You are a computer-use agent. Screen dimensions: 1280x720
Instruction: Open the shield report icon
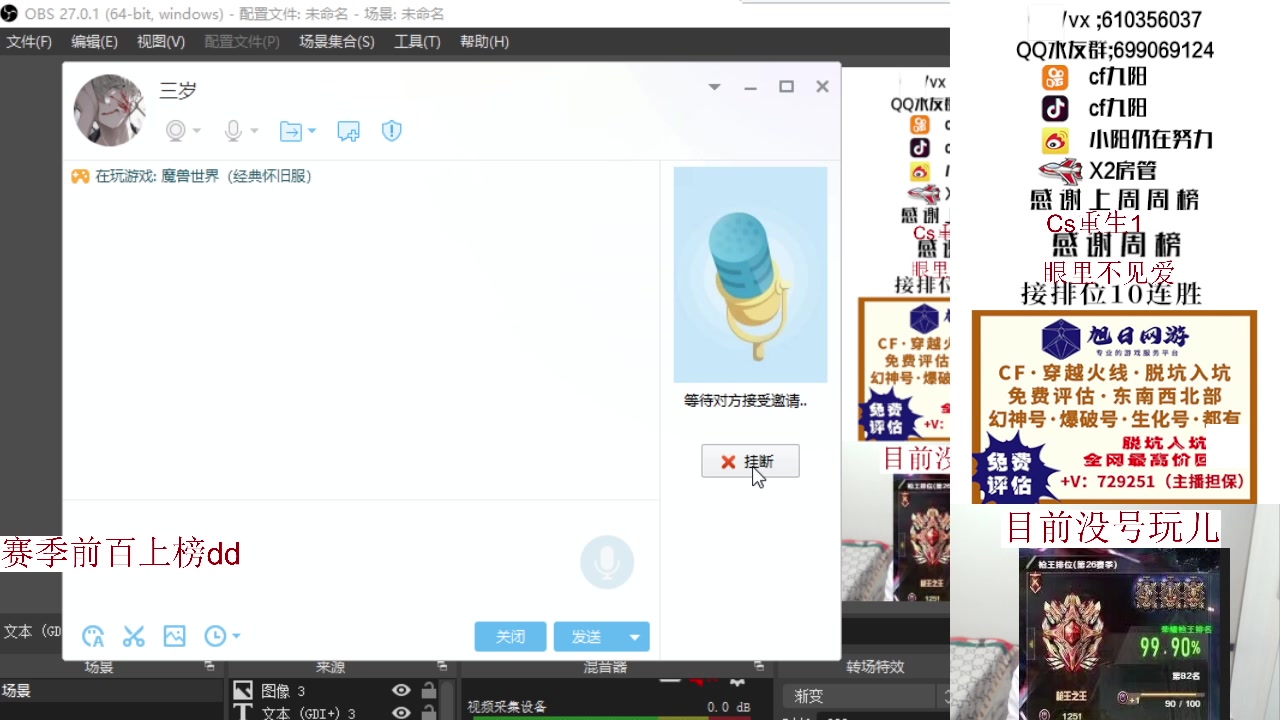[392, 131]
